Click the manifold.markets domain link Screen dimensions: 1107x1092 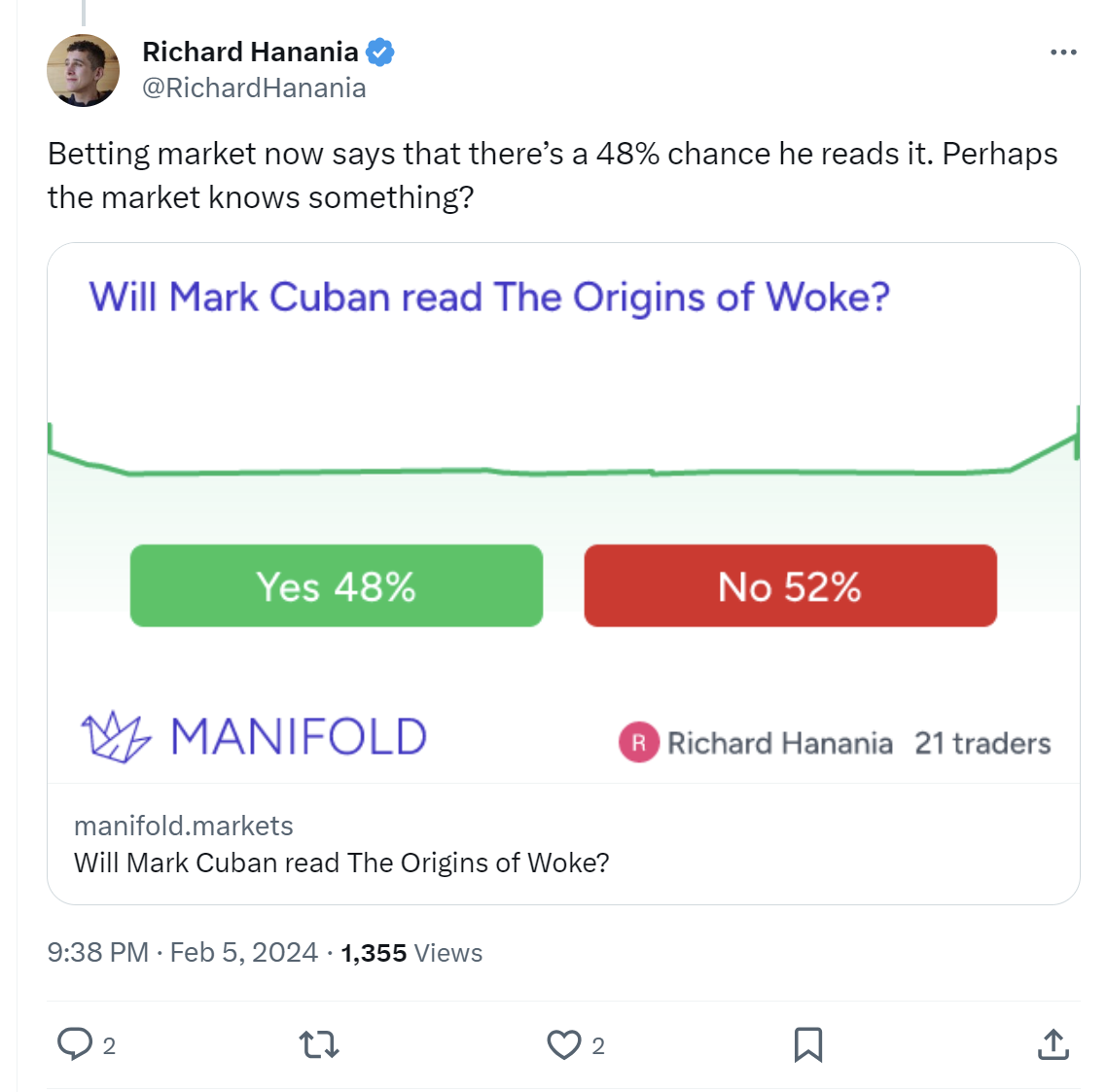(184, 826)
